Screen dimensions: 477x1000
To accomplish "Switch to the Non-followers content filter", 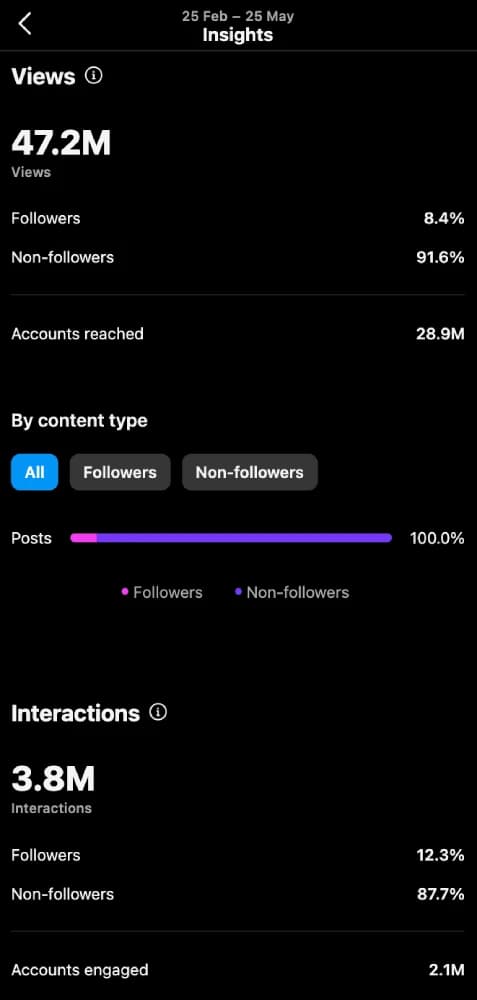I will 249,472.
